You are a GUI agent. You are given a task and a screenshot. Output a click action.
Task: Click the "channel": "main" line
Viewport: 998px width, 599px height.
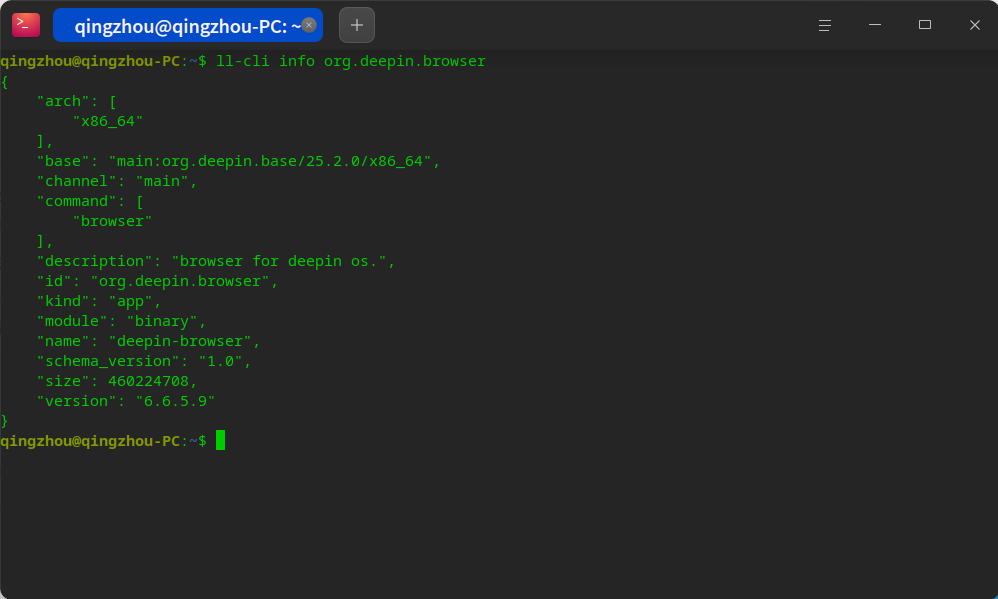pos(116,181)
